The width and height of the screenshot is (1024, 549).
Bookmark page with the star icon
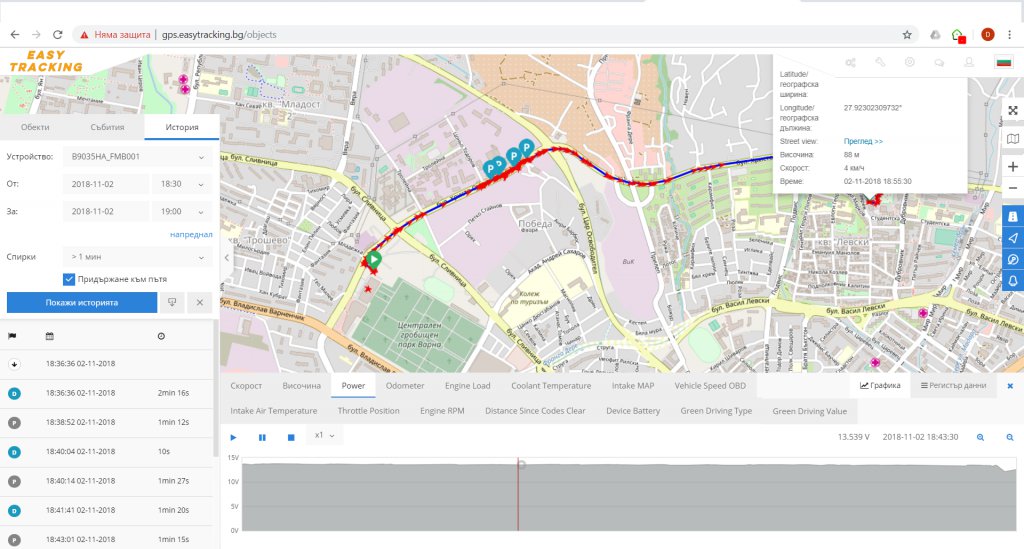coord(907,35)
